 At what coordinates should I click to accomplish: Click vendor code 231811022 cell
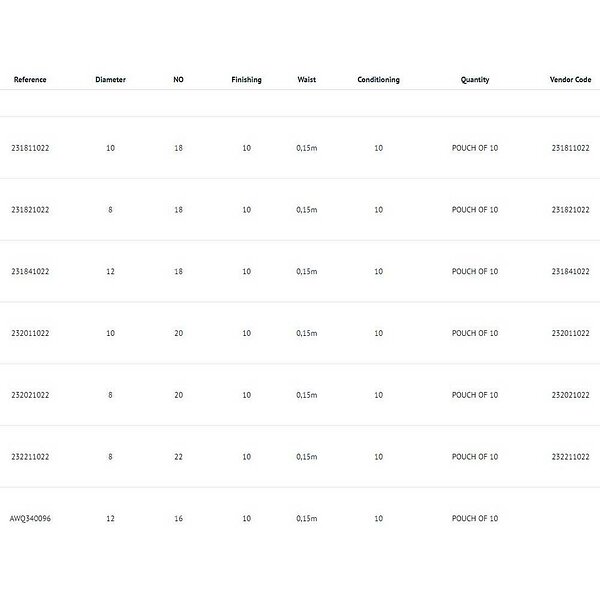(571, 148)
